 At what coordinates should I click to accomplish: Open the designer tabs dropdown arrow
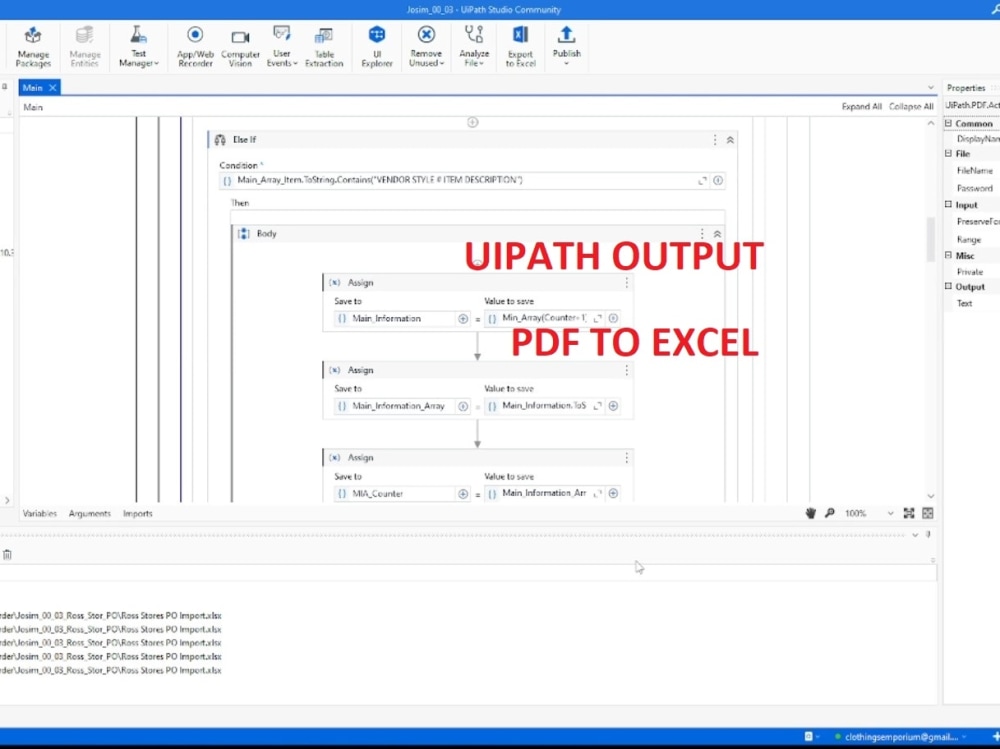click(x=930, y=88)
